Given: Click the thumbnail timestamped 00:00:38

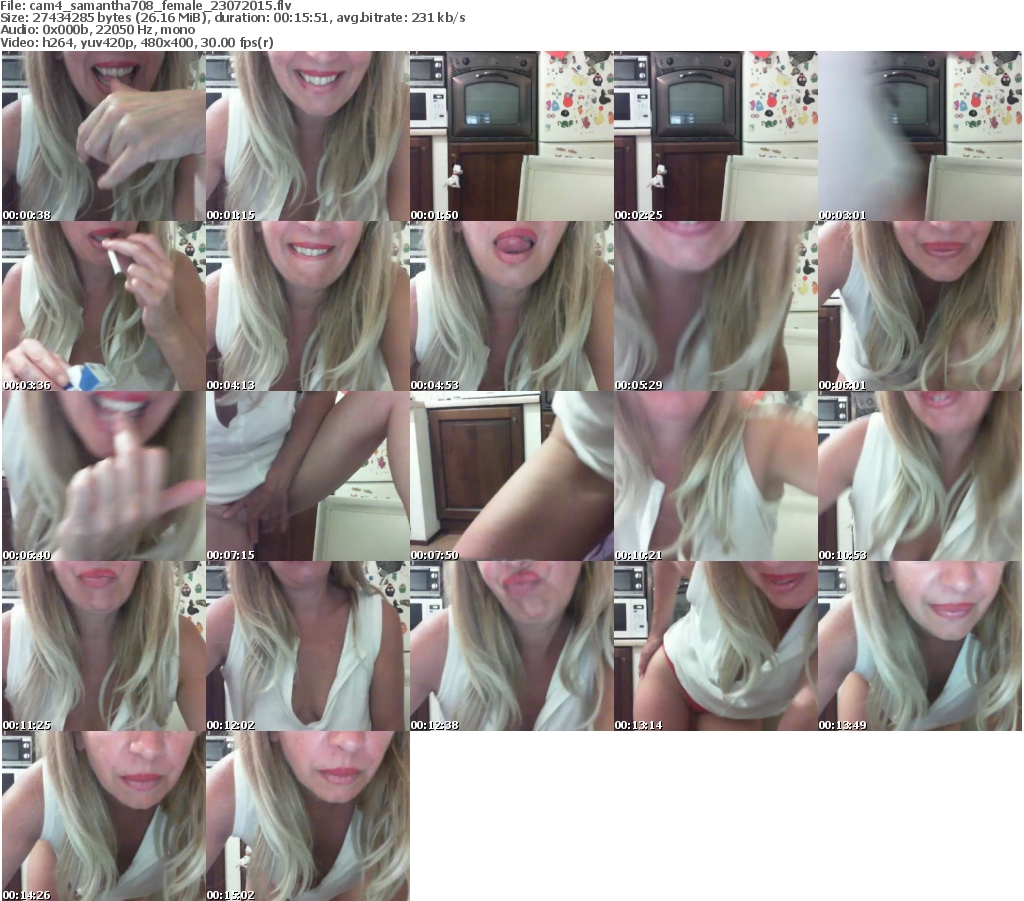Looking at the screenshot, I should 102,136.
